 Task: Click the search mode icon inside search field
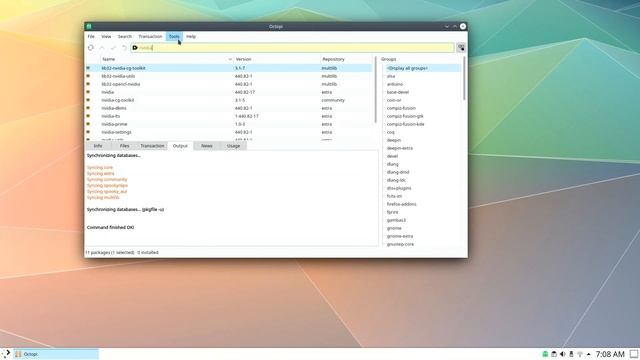pos(135,48)
